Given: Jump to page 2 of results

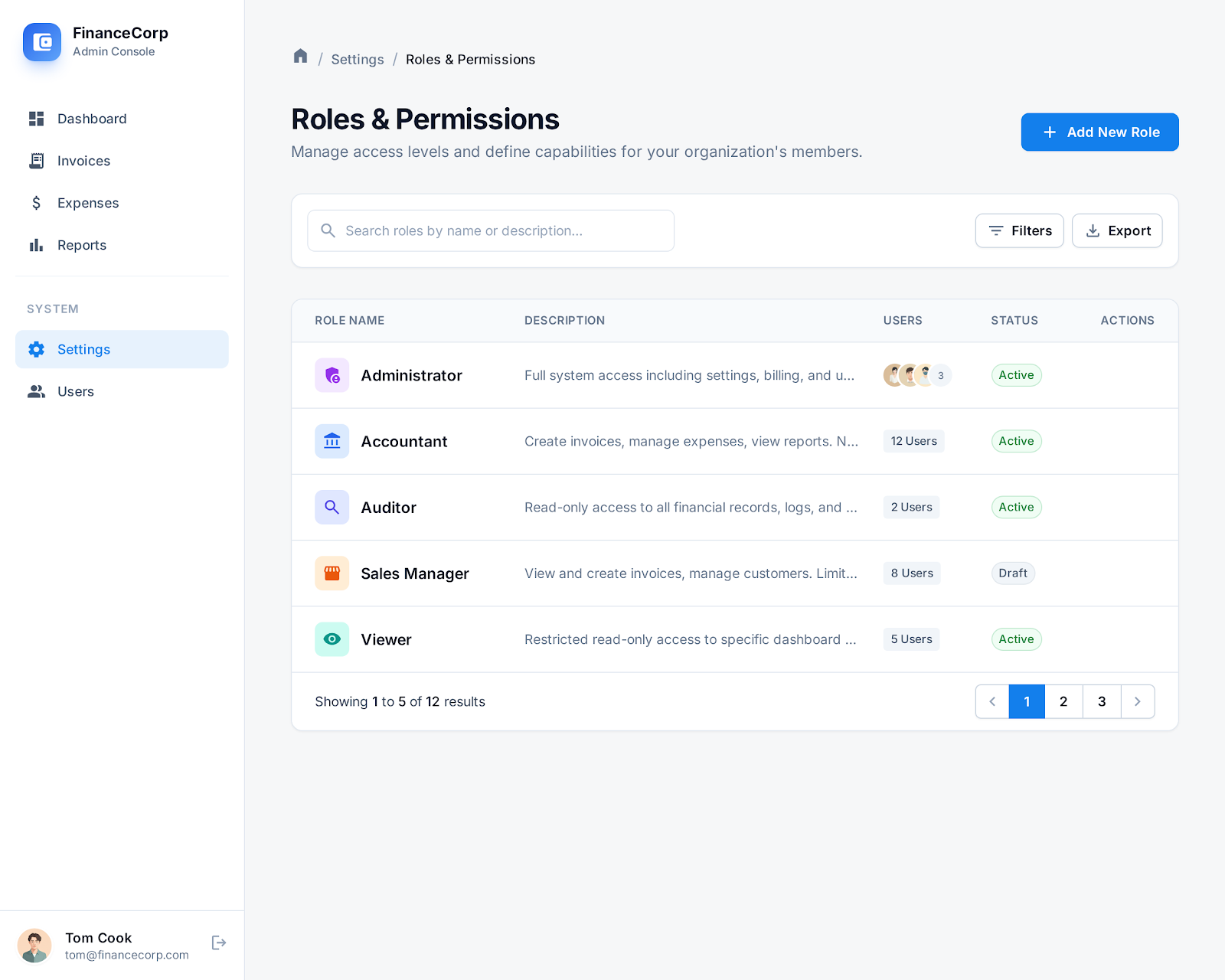Looking at the screenshot, I should pyautogui.click(x=1063, y=701).
